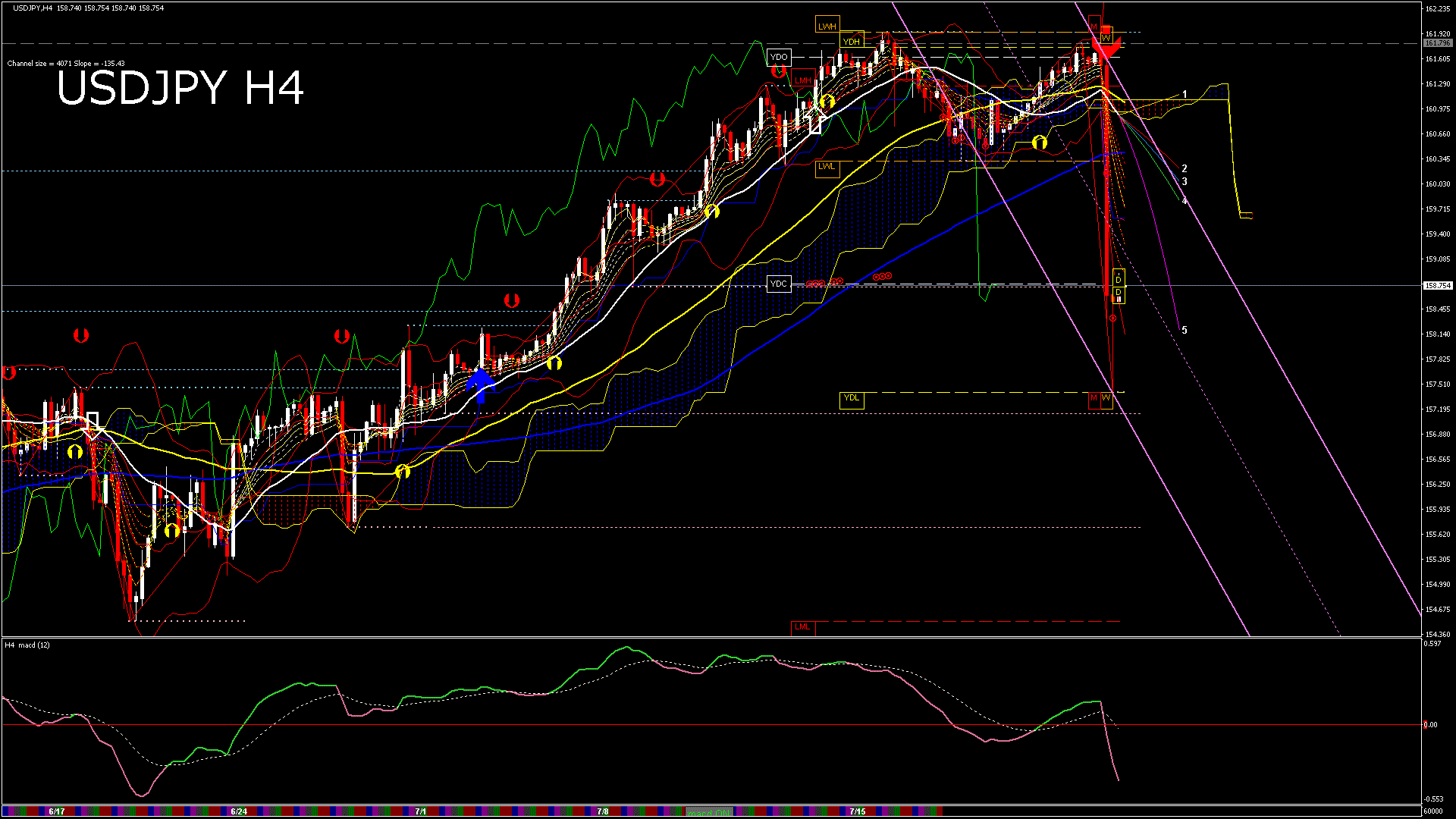Viewport: 1456px width, 819px height.
Task: Select the dim LML label near bottom
Action: [802, 627]
